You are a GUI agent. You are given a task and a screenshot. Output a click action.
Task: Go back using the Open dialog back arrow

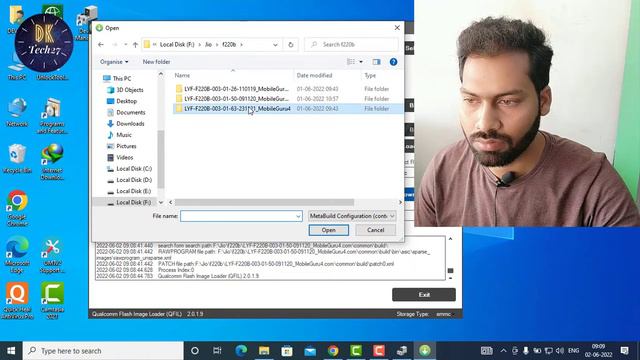[x=101, y=44]
